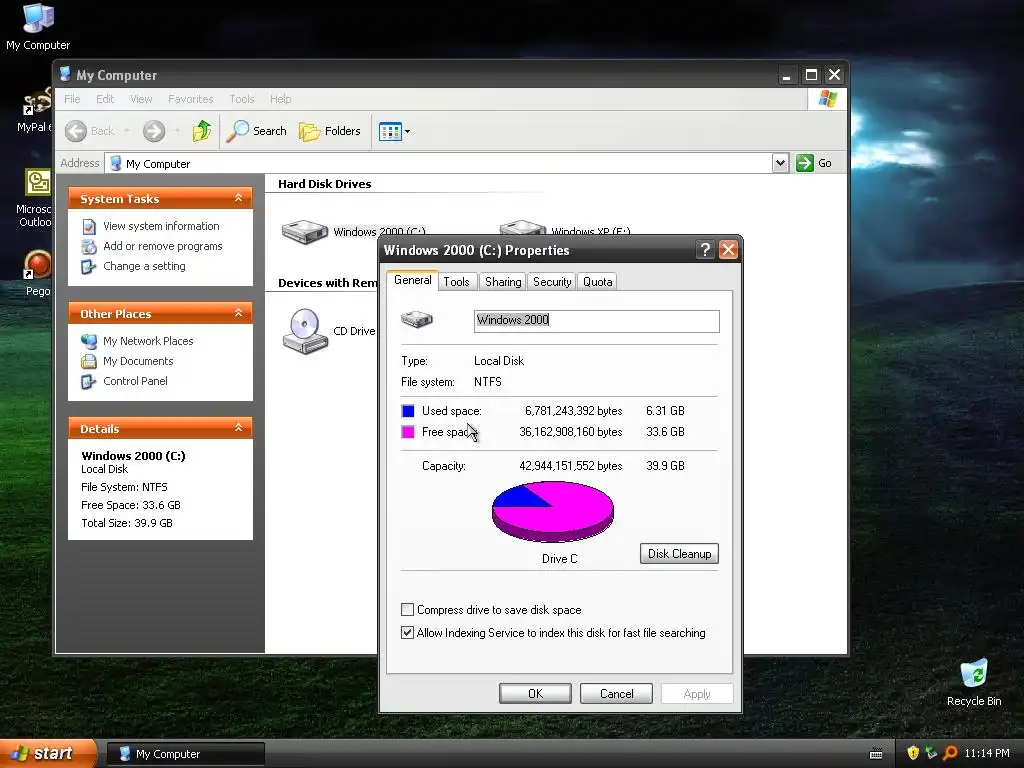The image size is (1024, 768).
Task: Click OK in Properties dialog
Action: pos(536,694)
